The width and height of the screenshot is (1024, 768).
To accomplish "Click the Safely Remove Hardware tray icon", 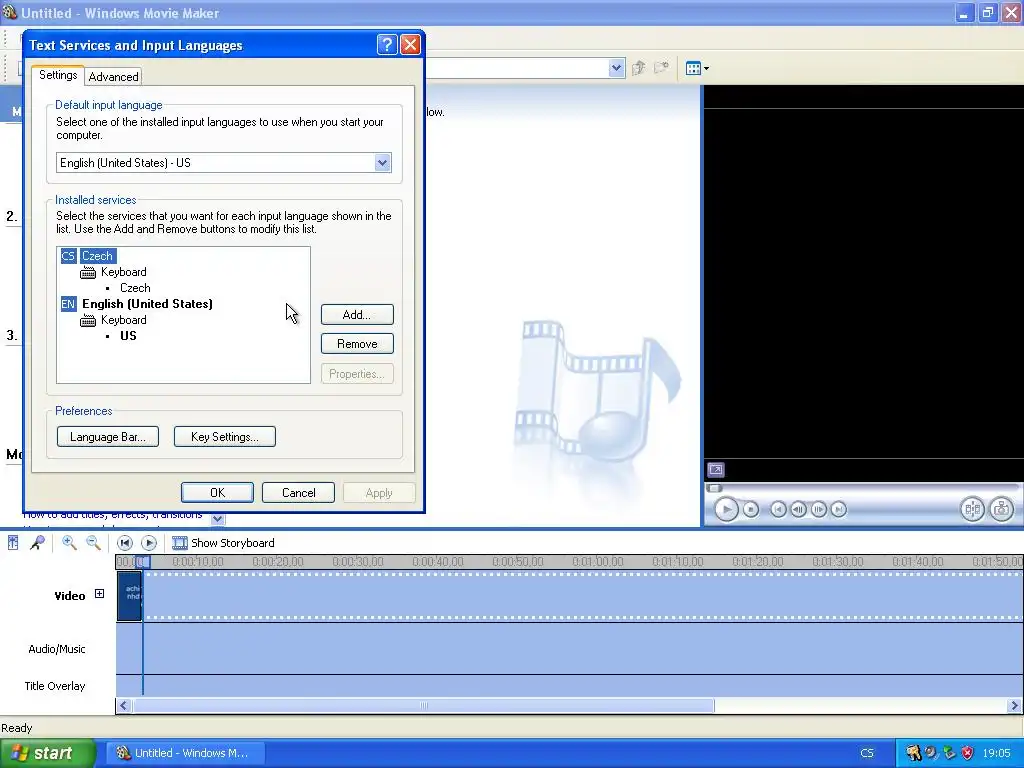I will click(x=950, y=753).
